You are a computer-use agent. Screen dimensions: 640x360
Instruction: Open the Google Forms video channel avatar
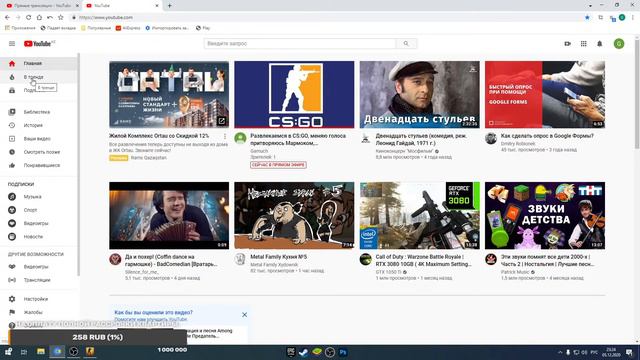[491, 138]
